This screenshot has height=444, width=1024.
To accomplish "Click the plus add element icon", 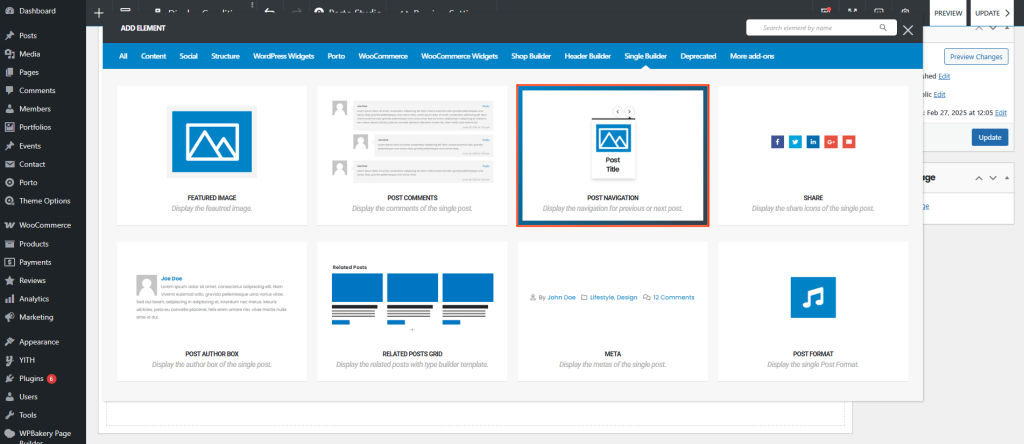I will [98, 14].
